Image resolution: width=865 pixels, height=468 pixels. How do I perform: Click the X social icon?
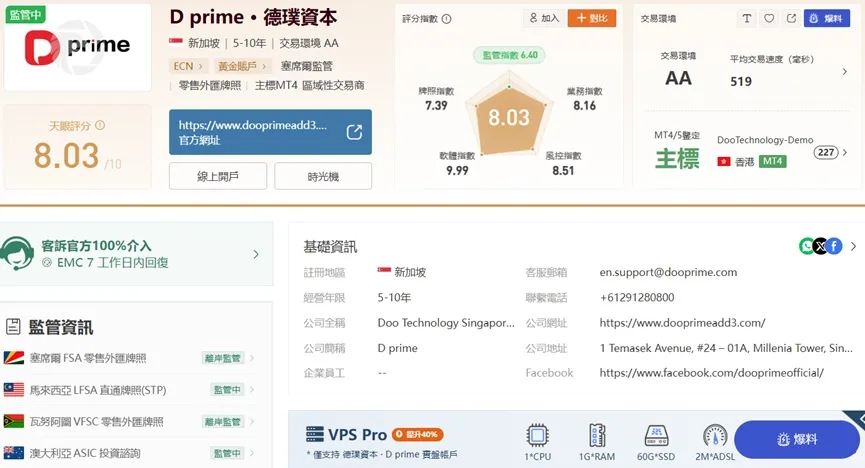point(820,246)
